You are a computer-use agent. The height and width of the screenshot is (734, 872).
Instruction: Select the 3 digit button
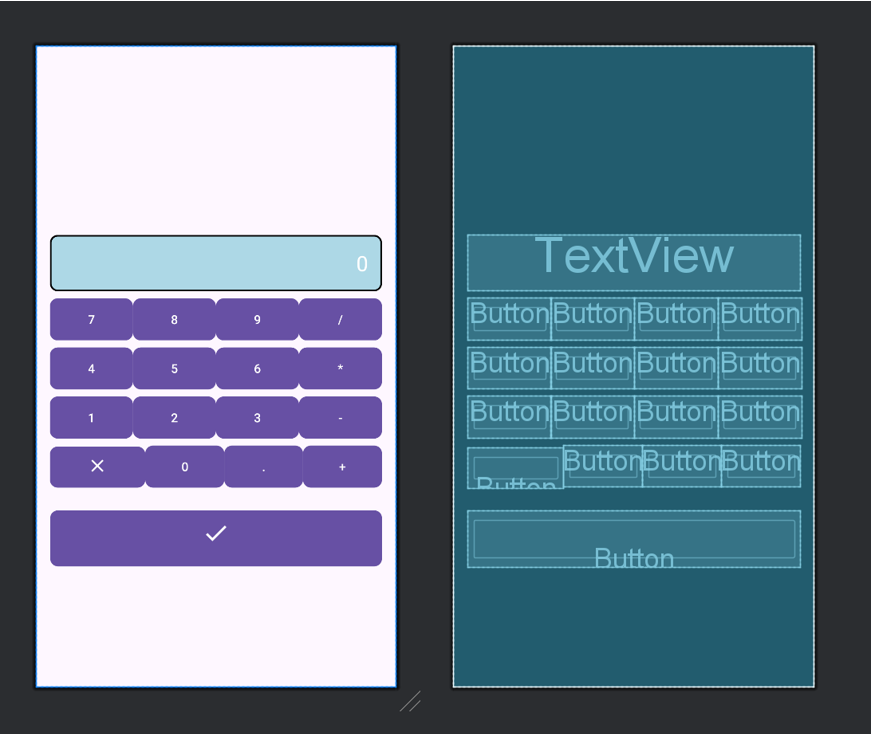[x=257, y=418]
